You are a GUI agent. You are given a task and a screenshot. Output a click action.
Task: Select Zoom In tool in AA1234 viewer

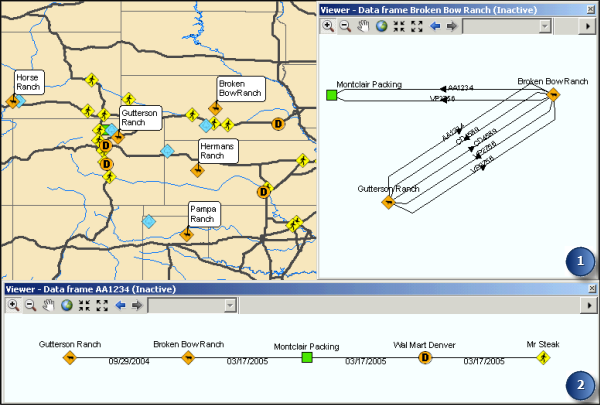tap(13, 305)
